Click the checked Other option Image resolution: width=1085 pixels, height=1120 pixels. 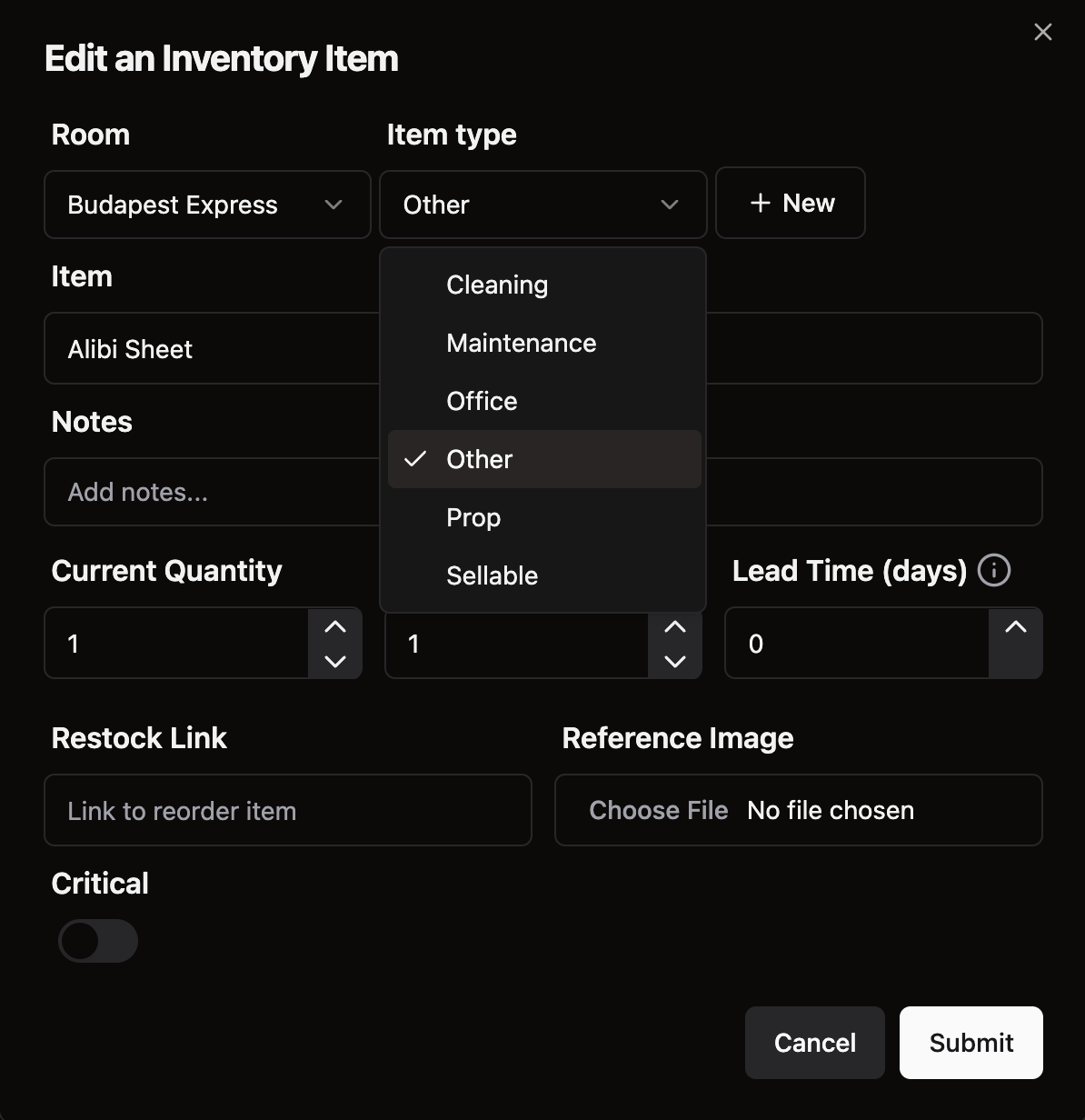(x=480, y=459)
